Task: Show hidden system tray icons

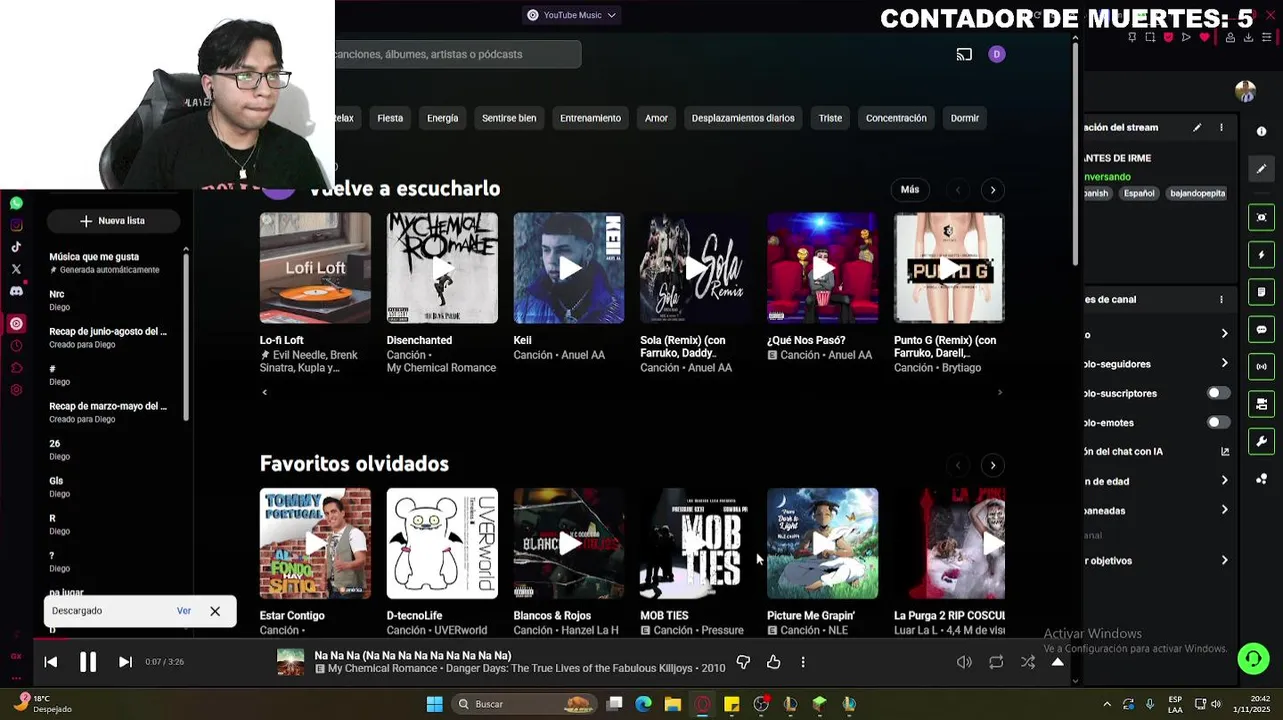Action: click(1106, 704)
